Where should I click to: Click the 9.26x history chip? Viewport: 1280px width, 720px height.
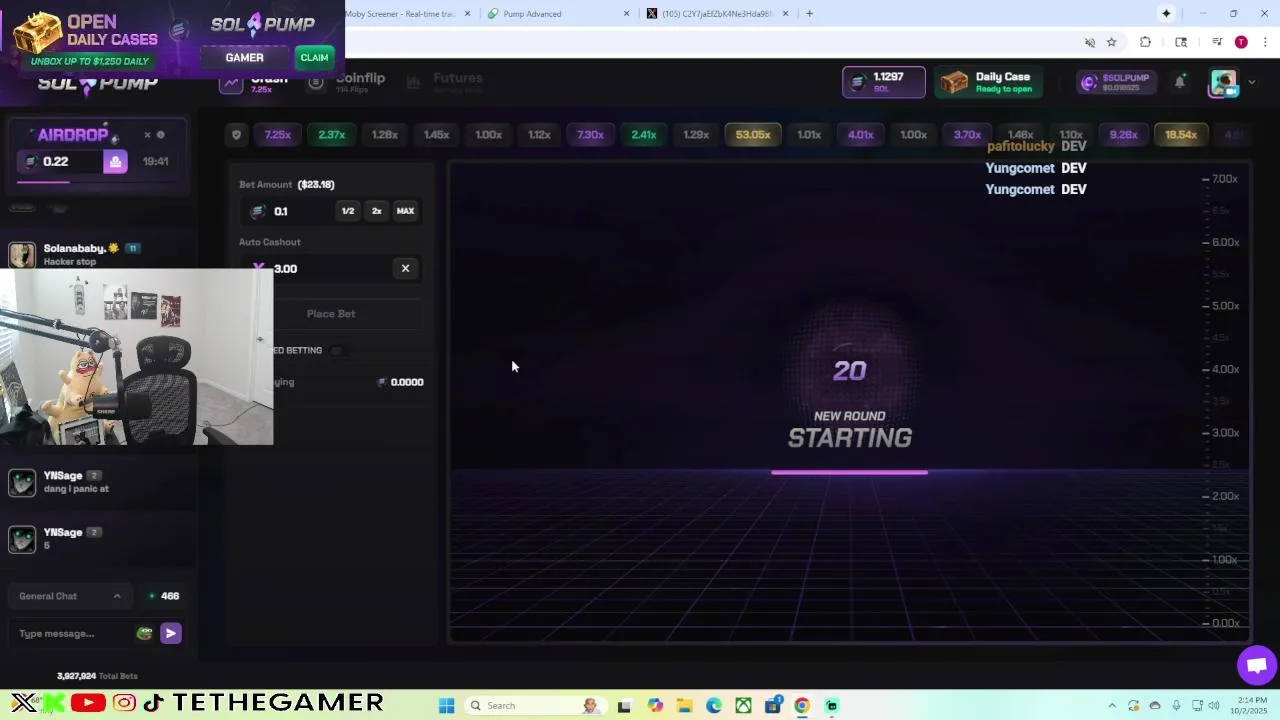[1124, 135]
